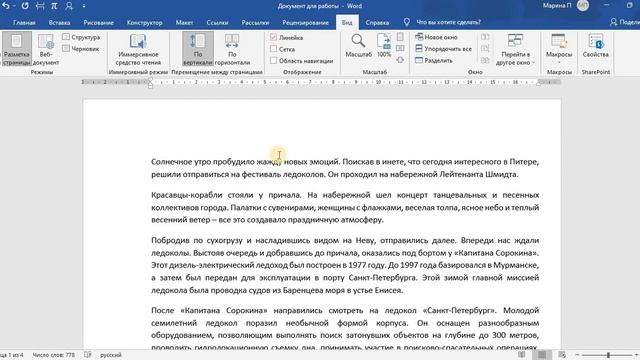Switch to Разметка страницы view
The image size is (640, 360).
pyautogui.click(x=16, y=49)
